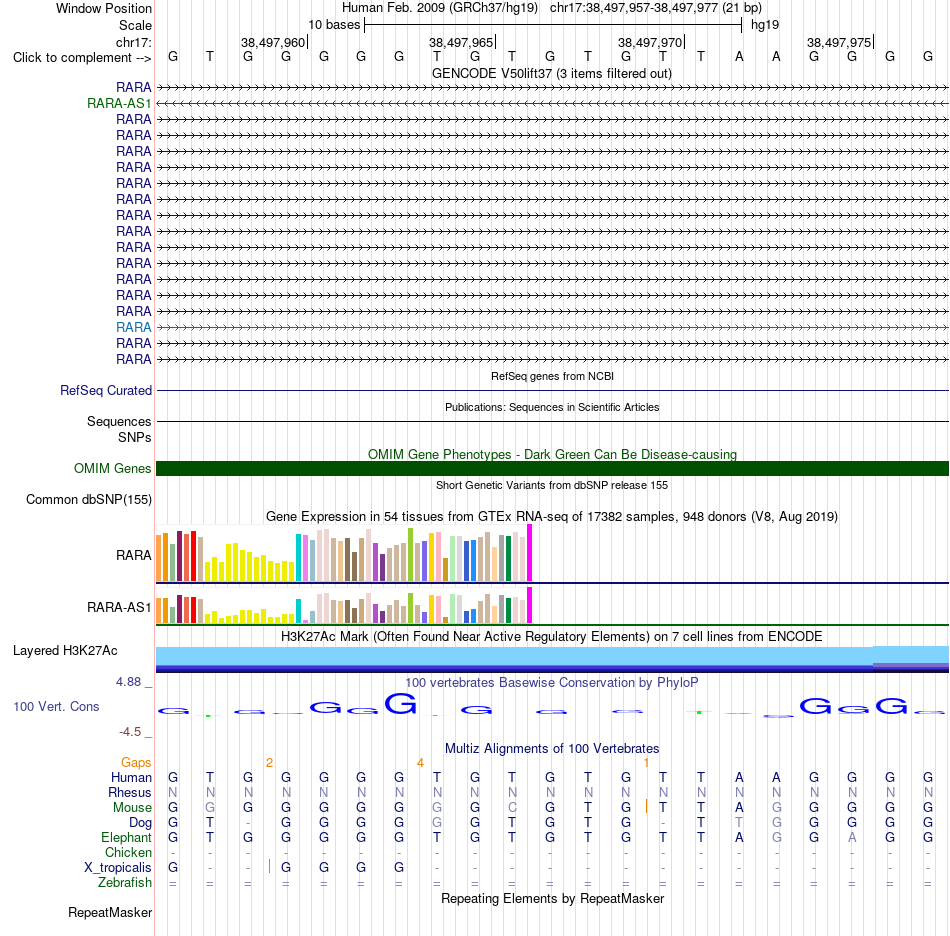
Task: Click the 'Click to complement -->' label
Action: tap(82, 58)
